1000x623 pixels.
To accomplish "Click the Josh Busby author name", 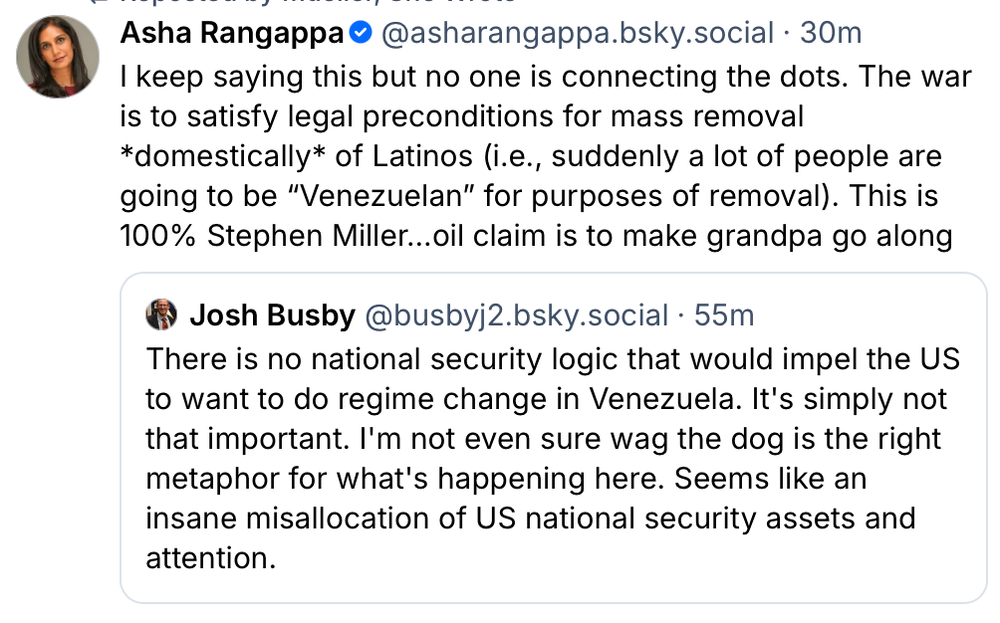I will click(272, 316).
